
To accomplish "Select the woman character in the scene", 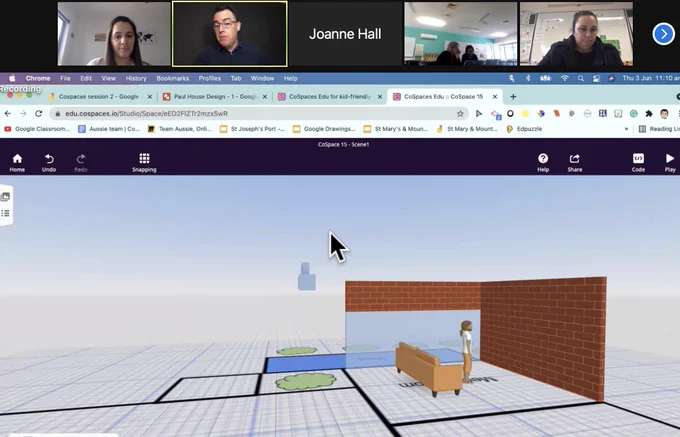I will 466,351.
